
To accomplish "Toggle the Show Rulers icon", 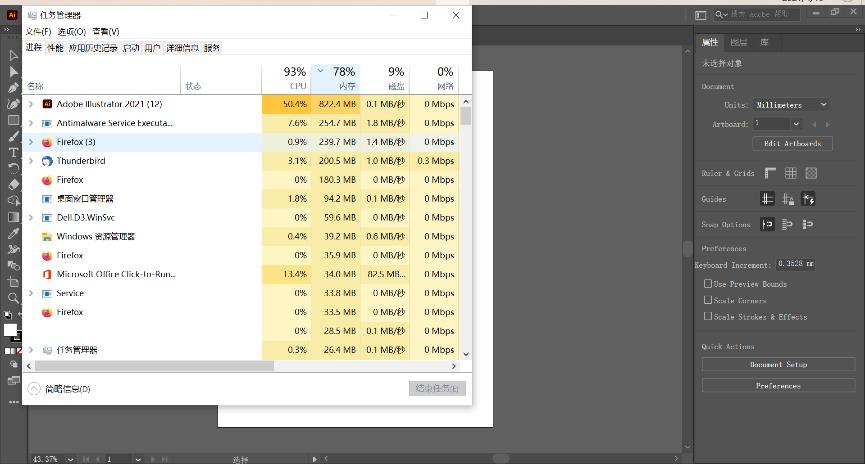I will (770, 173).
